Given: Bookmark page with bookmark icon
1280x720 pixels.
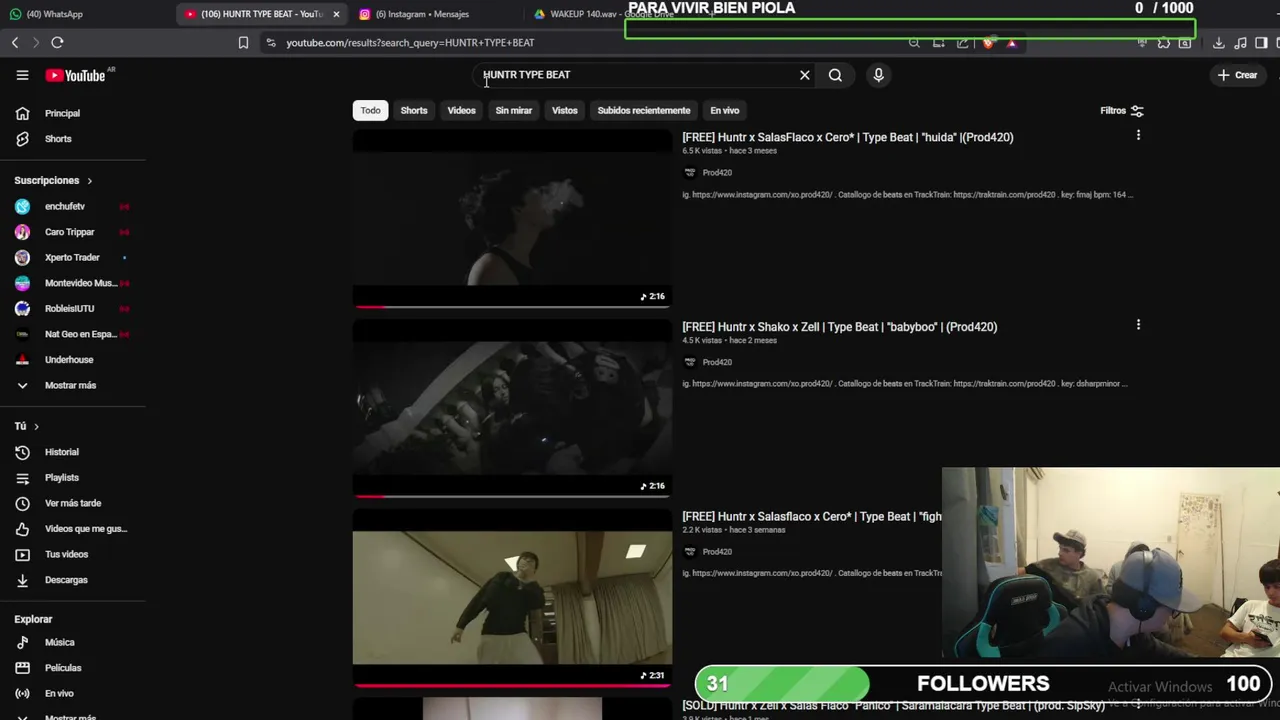Looking at the screenshot, I should click(243, 42).
